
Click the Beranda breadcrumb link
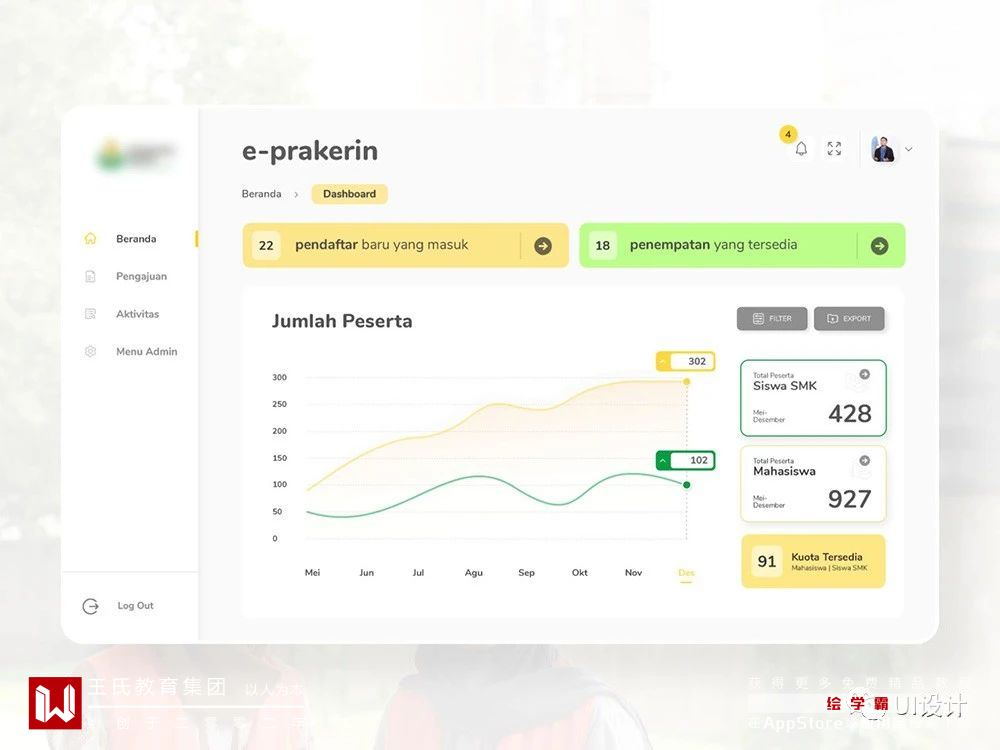click(261, 194)
